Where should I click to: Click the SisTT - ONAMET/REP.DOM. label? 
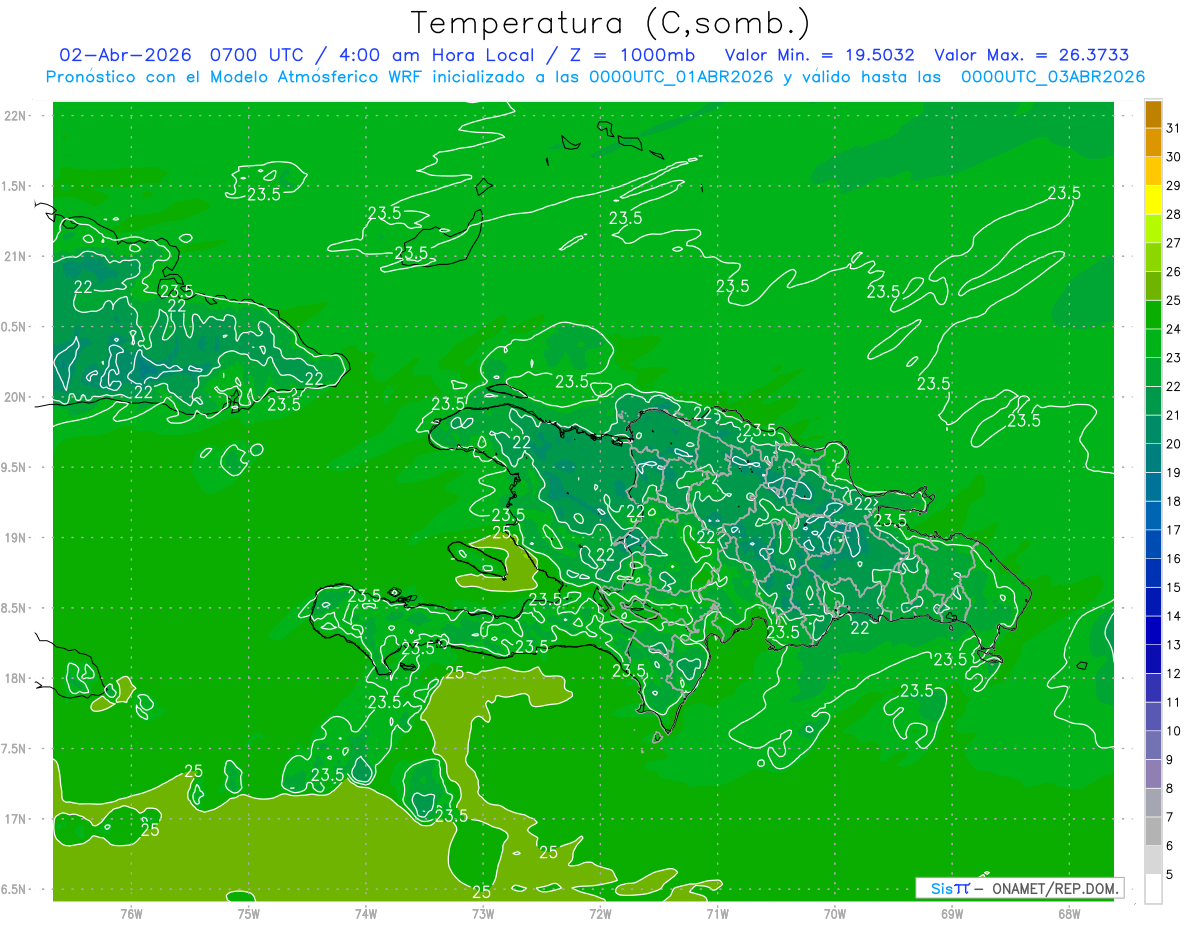(1019, 888)
